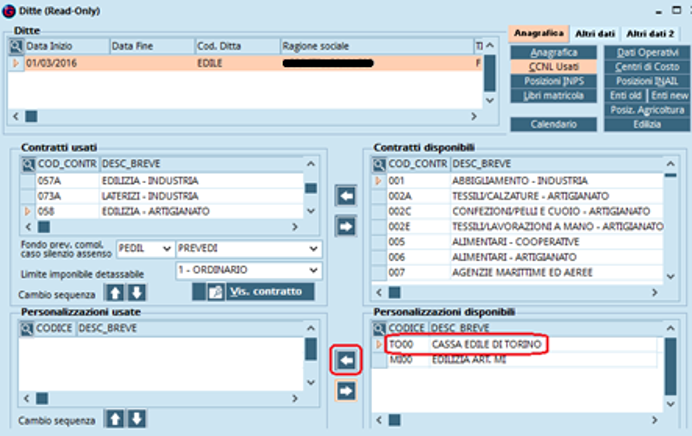Select available contract 002A TESSILI/CALZATURE - ARTIGIANATO
692x436 pixels.
(518, 196)
